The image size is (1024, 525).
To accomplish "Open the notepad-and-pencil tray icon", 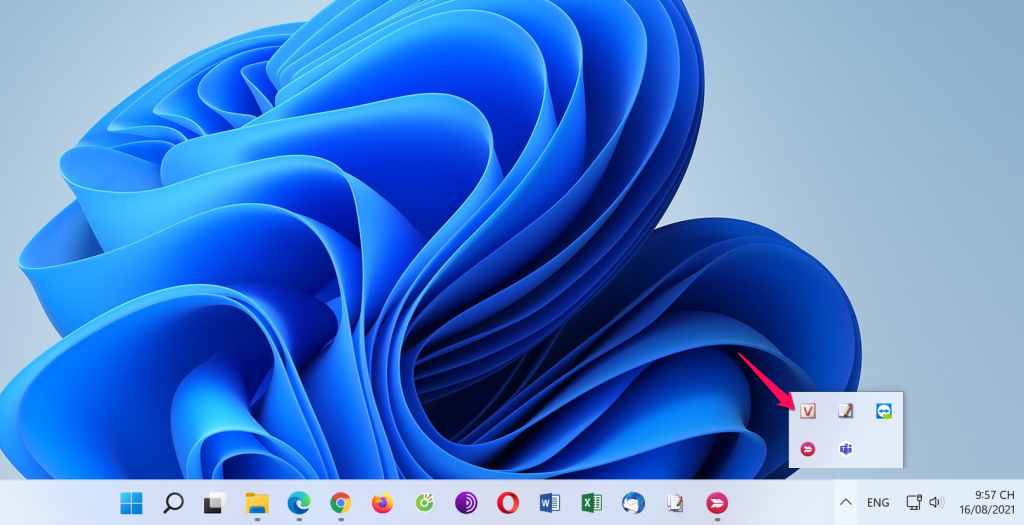I will pyautogui.click(x=845, y=411).
